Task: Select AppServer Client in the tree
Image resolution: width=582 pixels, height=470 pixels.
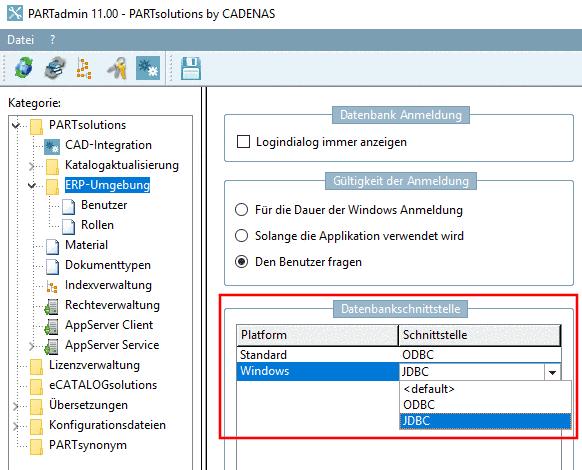Action: click(109, 325)
